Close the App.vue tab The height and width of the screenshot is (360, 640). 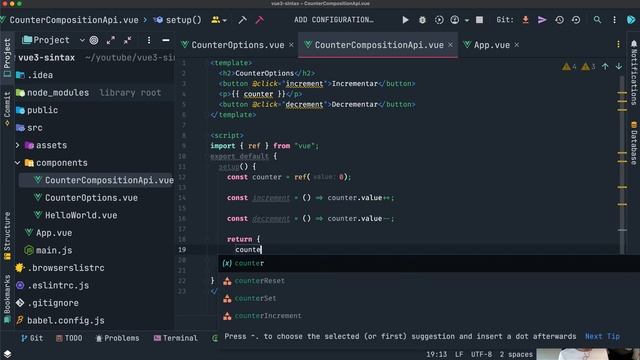[x=517, y=45]
